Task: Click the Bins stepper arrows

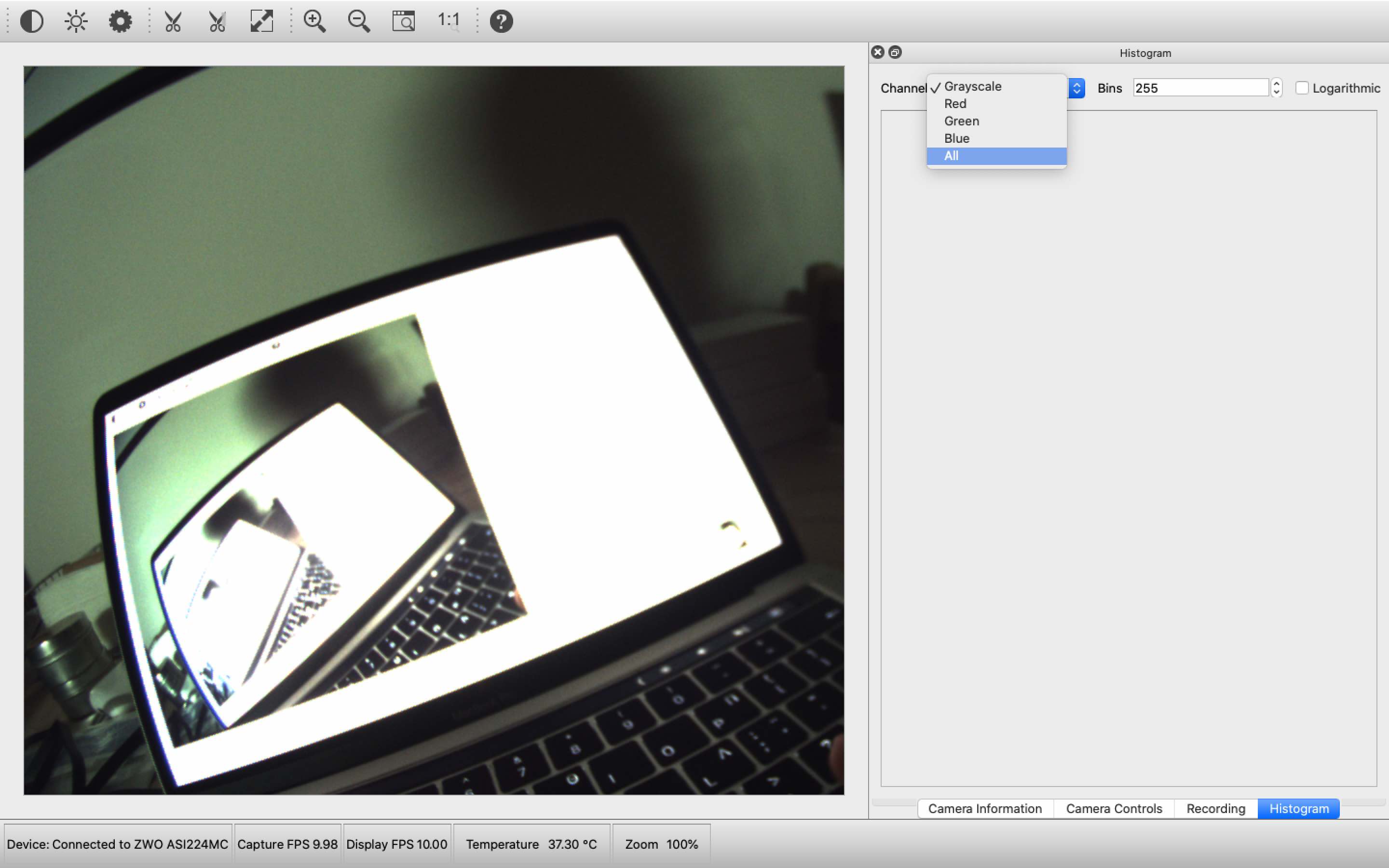Action: (x=1277, y=88)
